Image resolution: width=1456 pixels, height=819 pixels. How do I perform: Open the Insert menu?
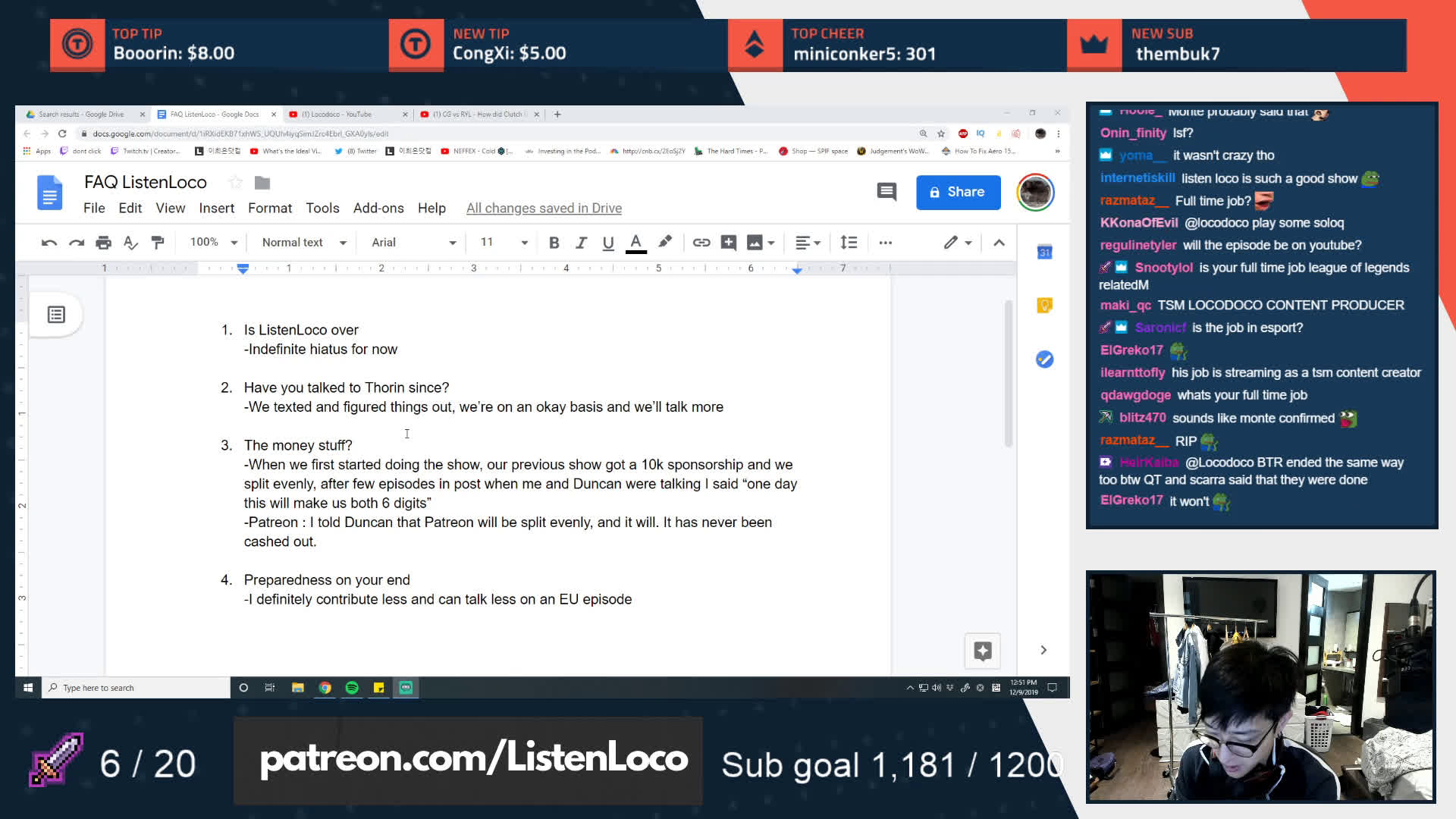(216, 208)
